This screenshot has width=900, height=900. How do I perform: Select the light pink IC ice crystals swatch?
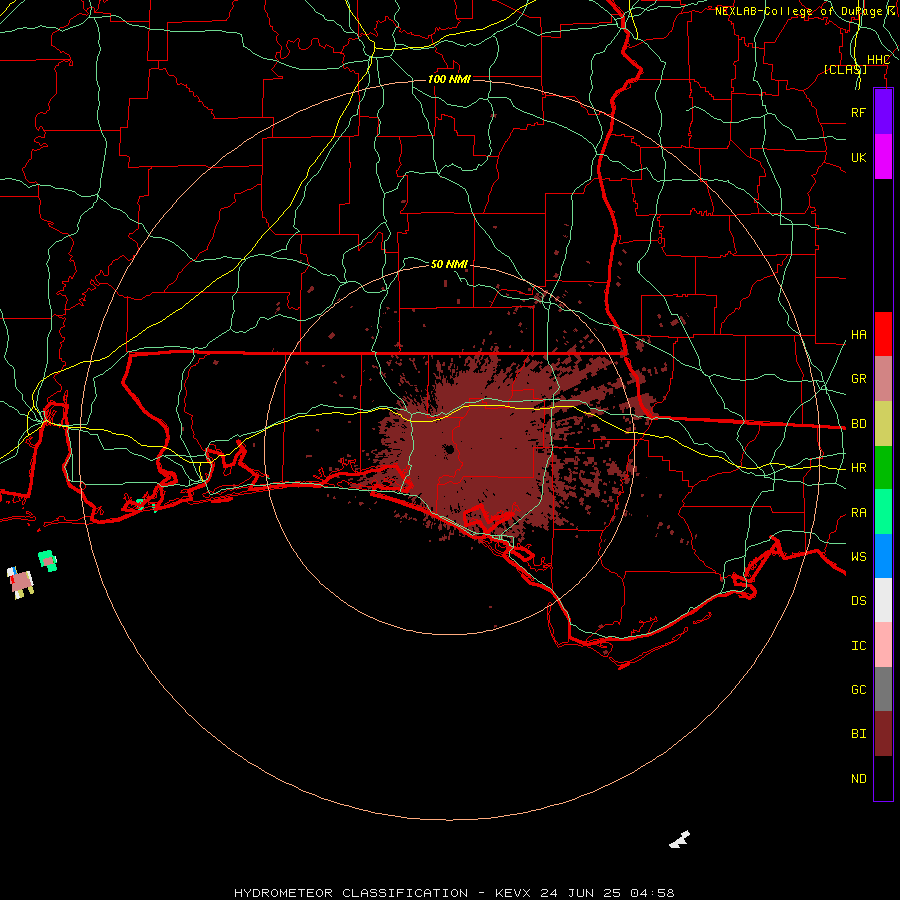pos(883,645)
